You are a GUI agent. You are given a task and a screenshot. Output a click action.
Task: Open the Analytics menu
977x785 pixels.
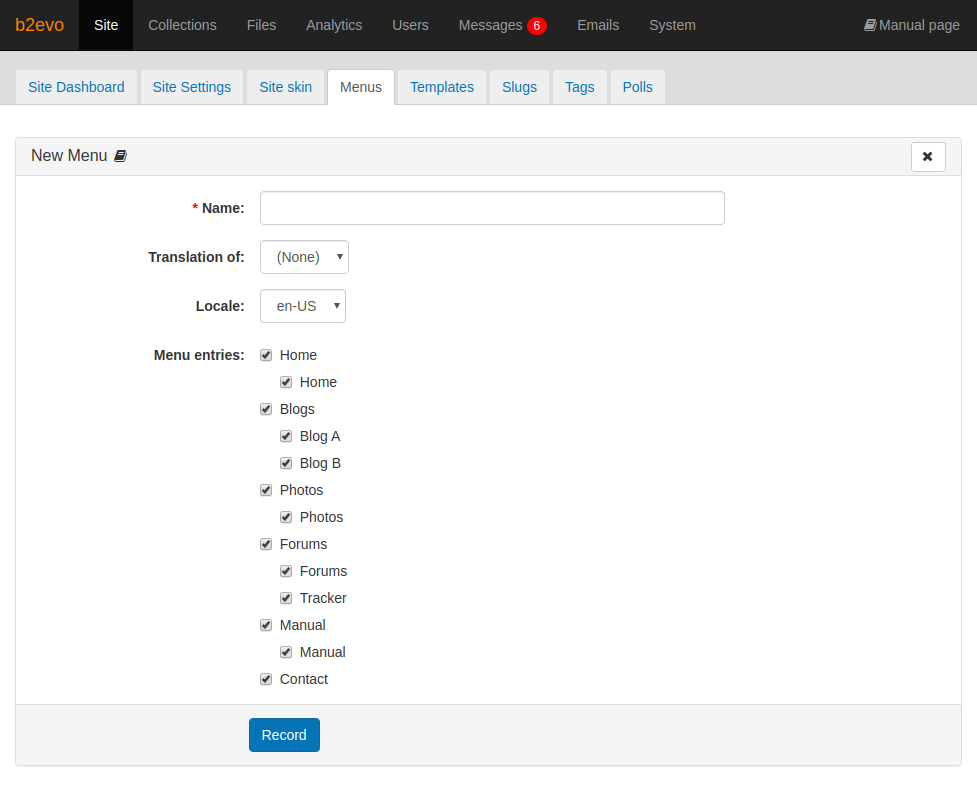click(x=334, y=25)
